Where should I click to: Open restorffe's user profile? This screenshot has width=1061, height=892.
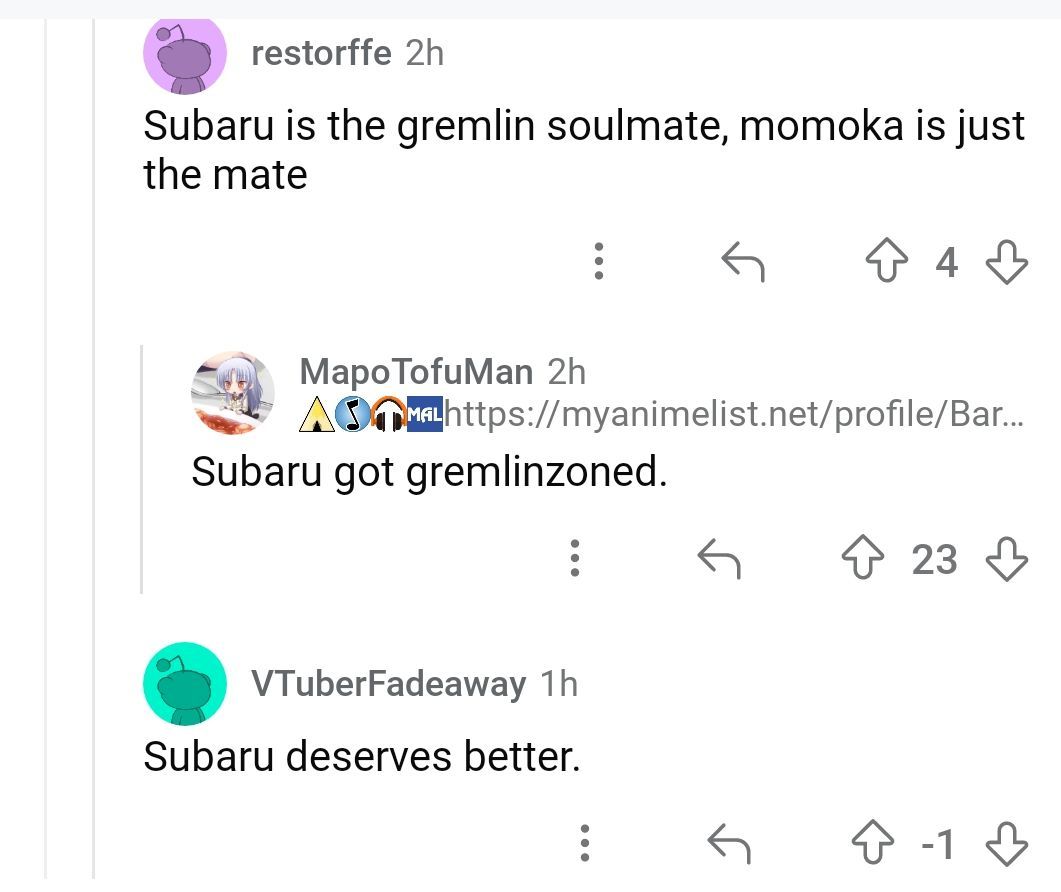click(x=321, y=52)
